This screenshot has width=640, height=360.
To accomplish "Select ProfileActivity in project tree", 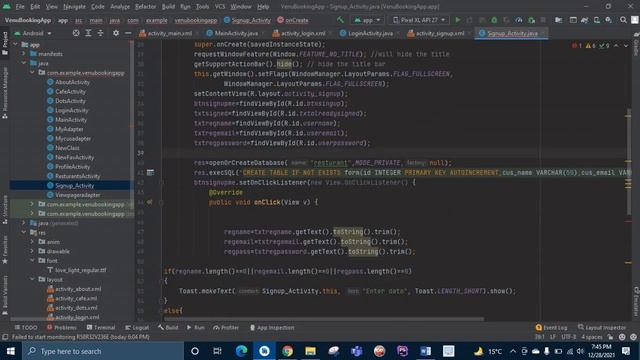I will (x=72, y=167).
